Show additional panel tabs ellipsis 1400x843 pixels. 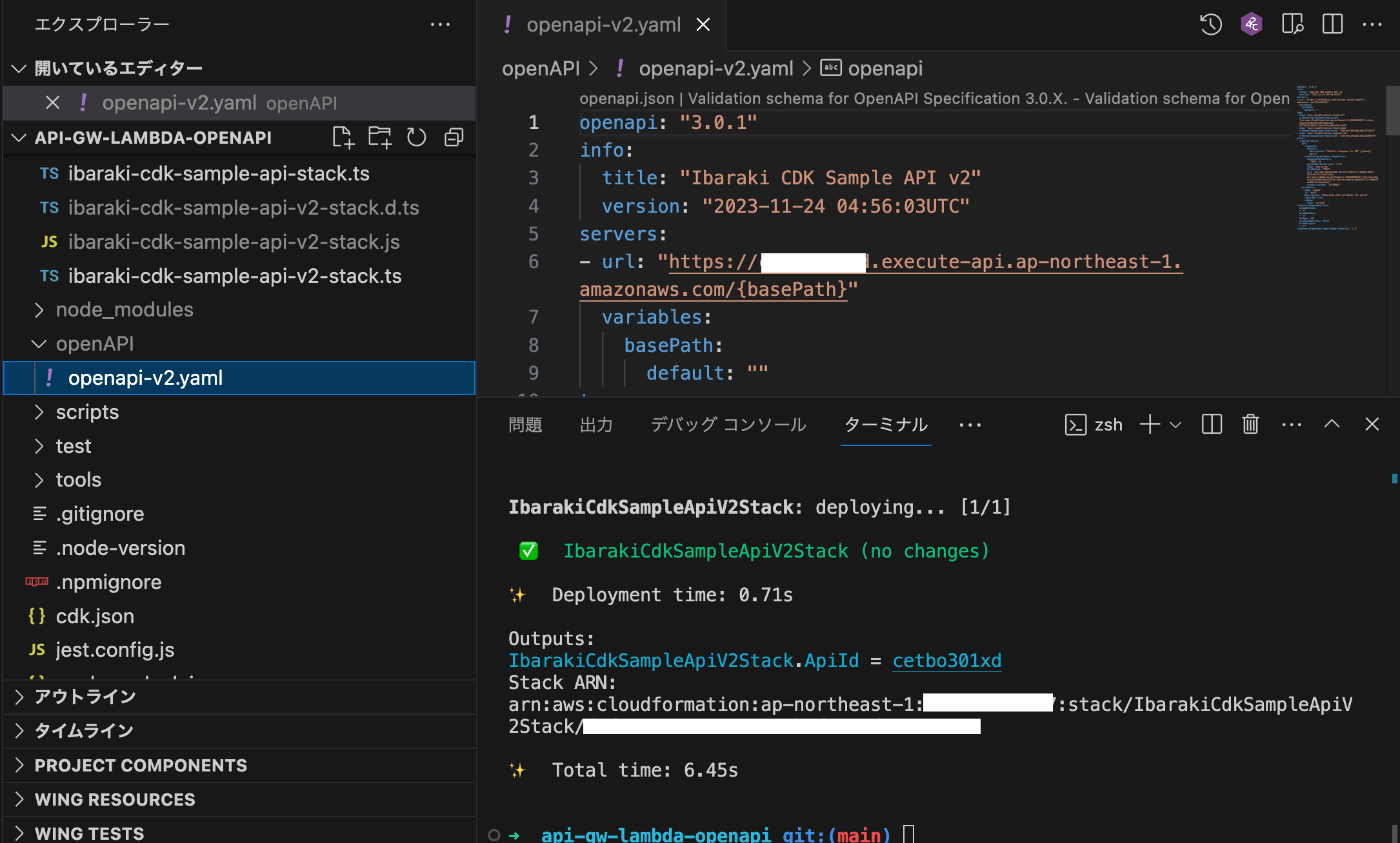pos(970,424)
